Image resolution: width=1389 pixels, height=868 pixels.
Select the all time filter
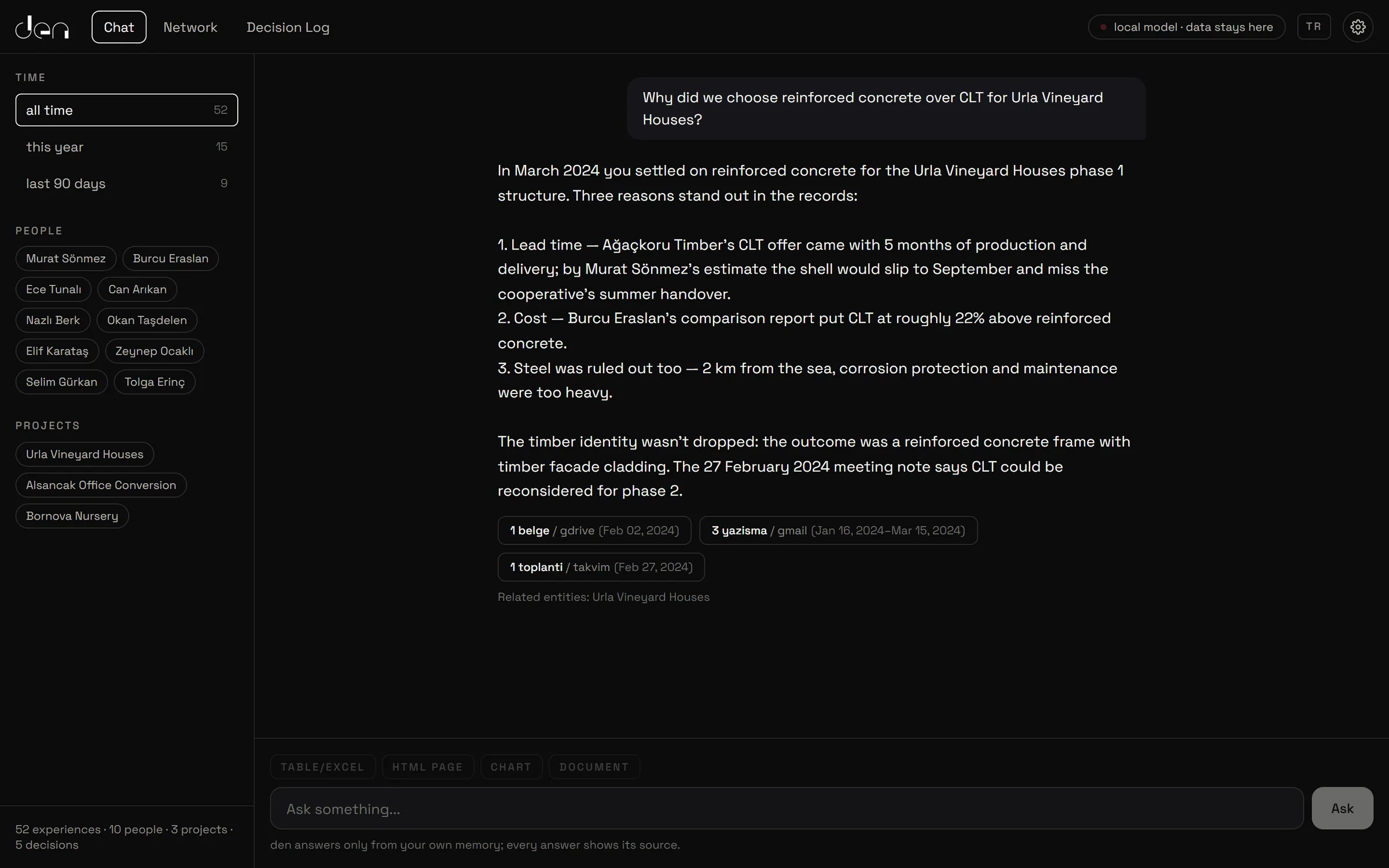[x=127, y=110]
